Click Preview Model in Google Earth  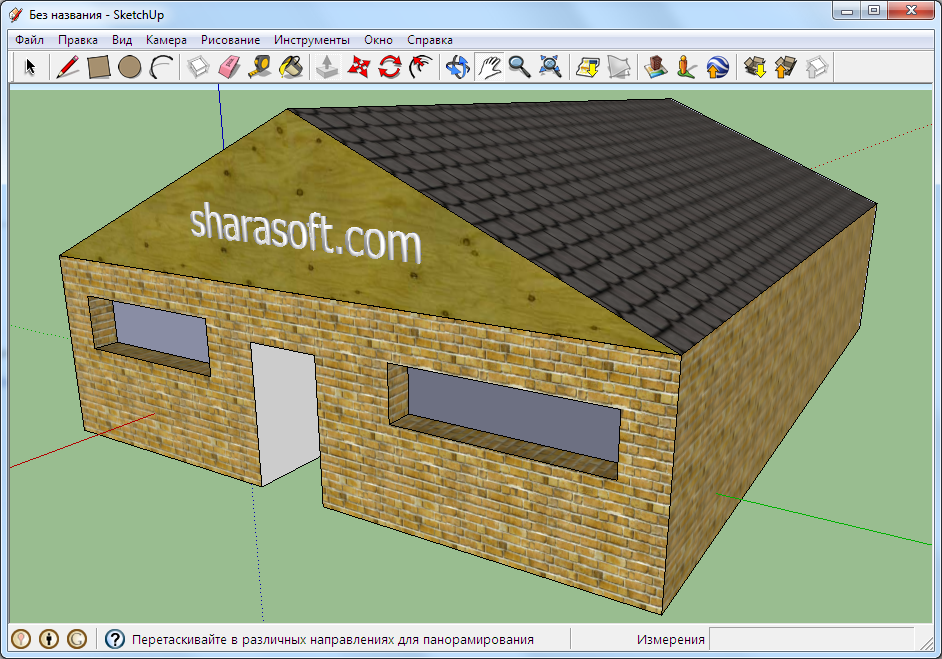click(717, 67)
